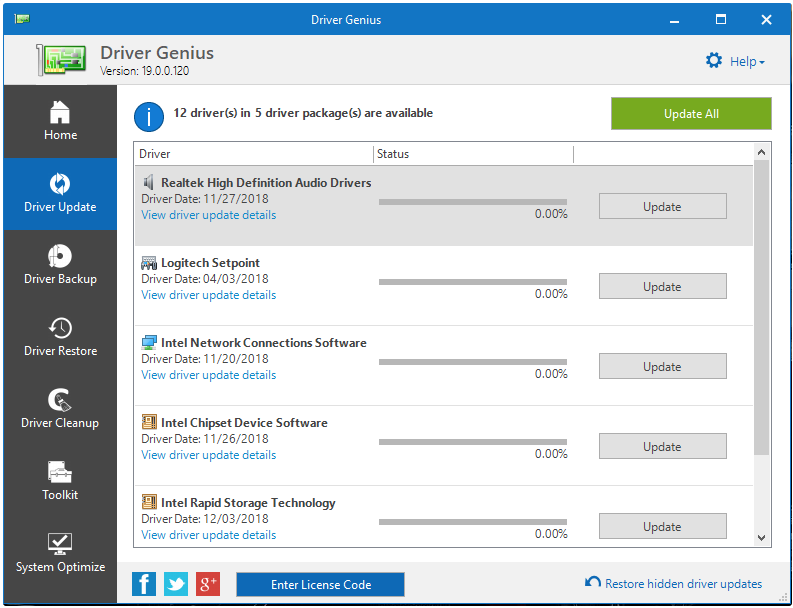Screen dimensions: 793x608
Task: Click the Twitter share icon
Action: point(176,584)
